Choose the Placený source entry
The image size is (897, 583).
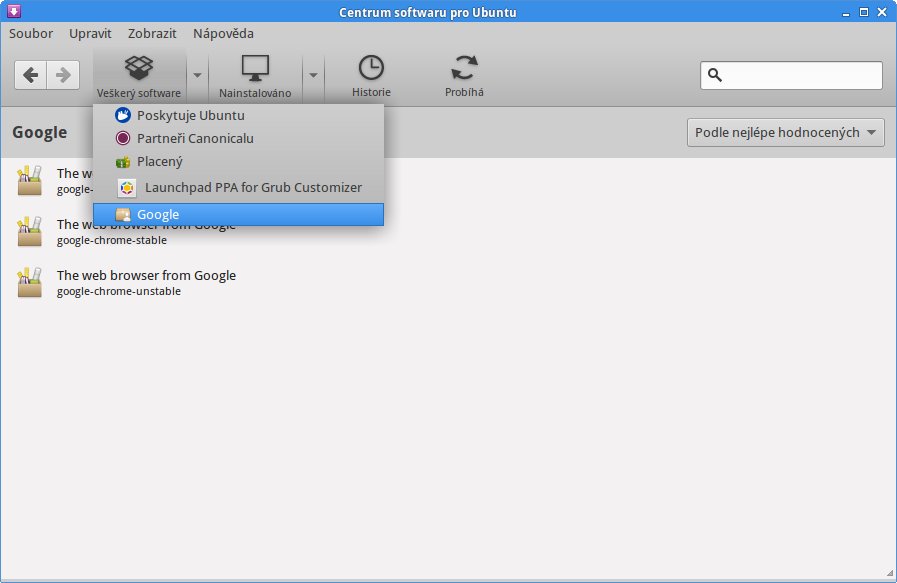point(239,162)
